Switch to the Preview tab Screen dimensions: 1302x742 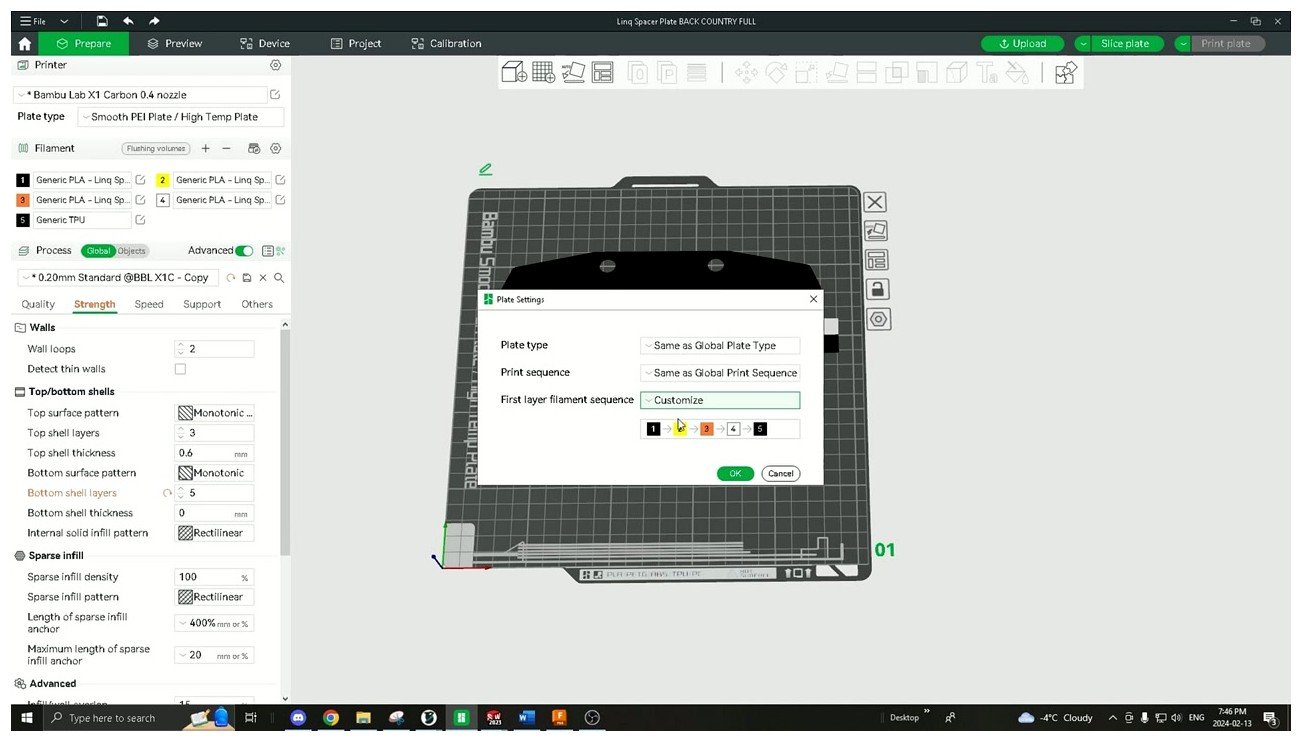point(174,44)
